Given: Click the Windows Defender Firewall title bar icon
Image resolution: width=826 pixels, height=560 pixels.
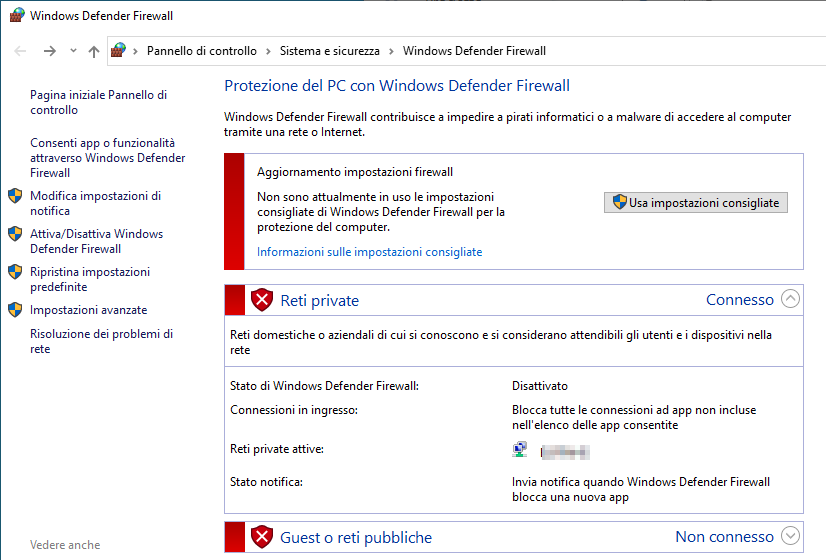Looking at the screenshot, I should click(x=17, y=15).
